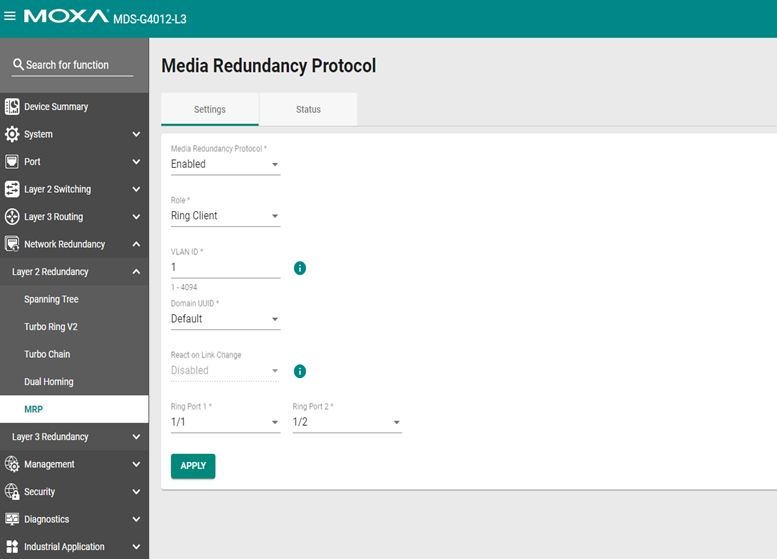Click the MOXA logo
The width and height of the screenshot is (777, 559).
pyautogui.click(x=66, y=16)
